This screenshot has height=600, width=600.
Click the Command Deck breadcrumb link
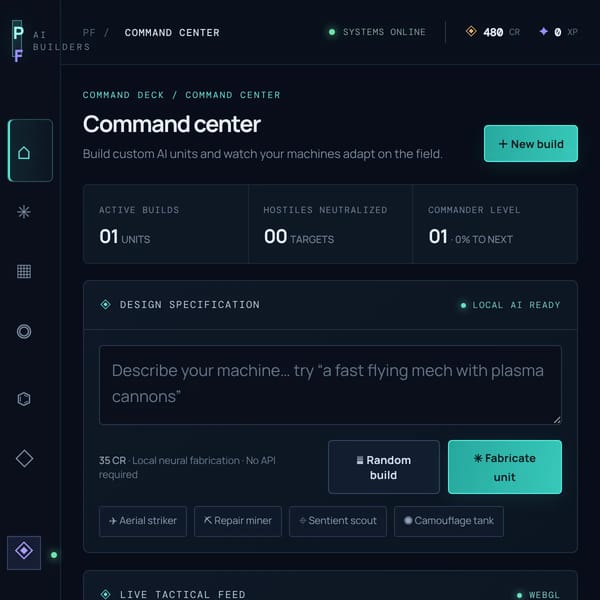[x=123, y=95]
